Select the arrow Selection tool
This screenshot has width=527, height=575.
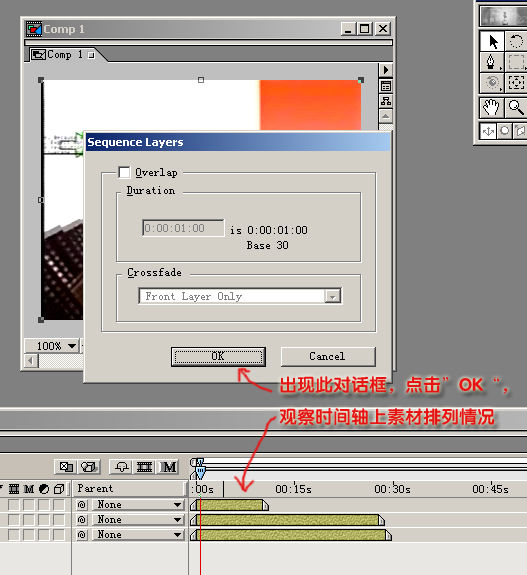point(493,41)
